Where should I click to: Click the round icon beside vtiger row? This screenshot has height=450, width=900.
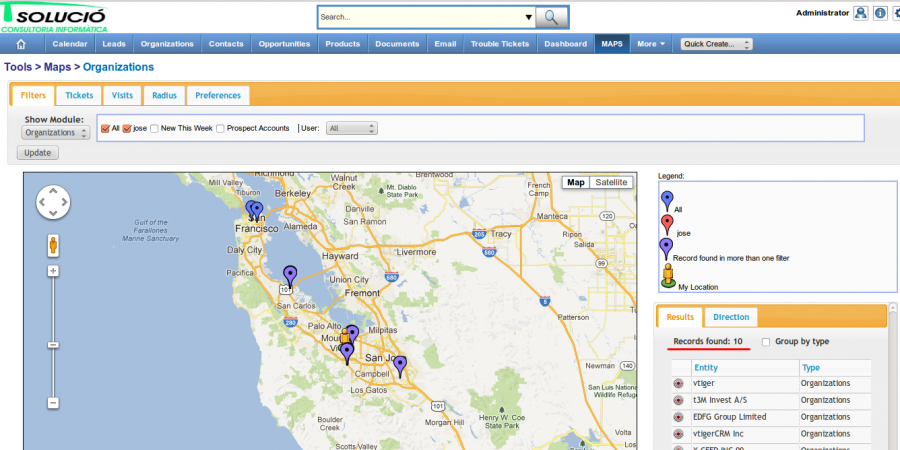[678, 383]
